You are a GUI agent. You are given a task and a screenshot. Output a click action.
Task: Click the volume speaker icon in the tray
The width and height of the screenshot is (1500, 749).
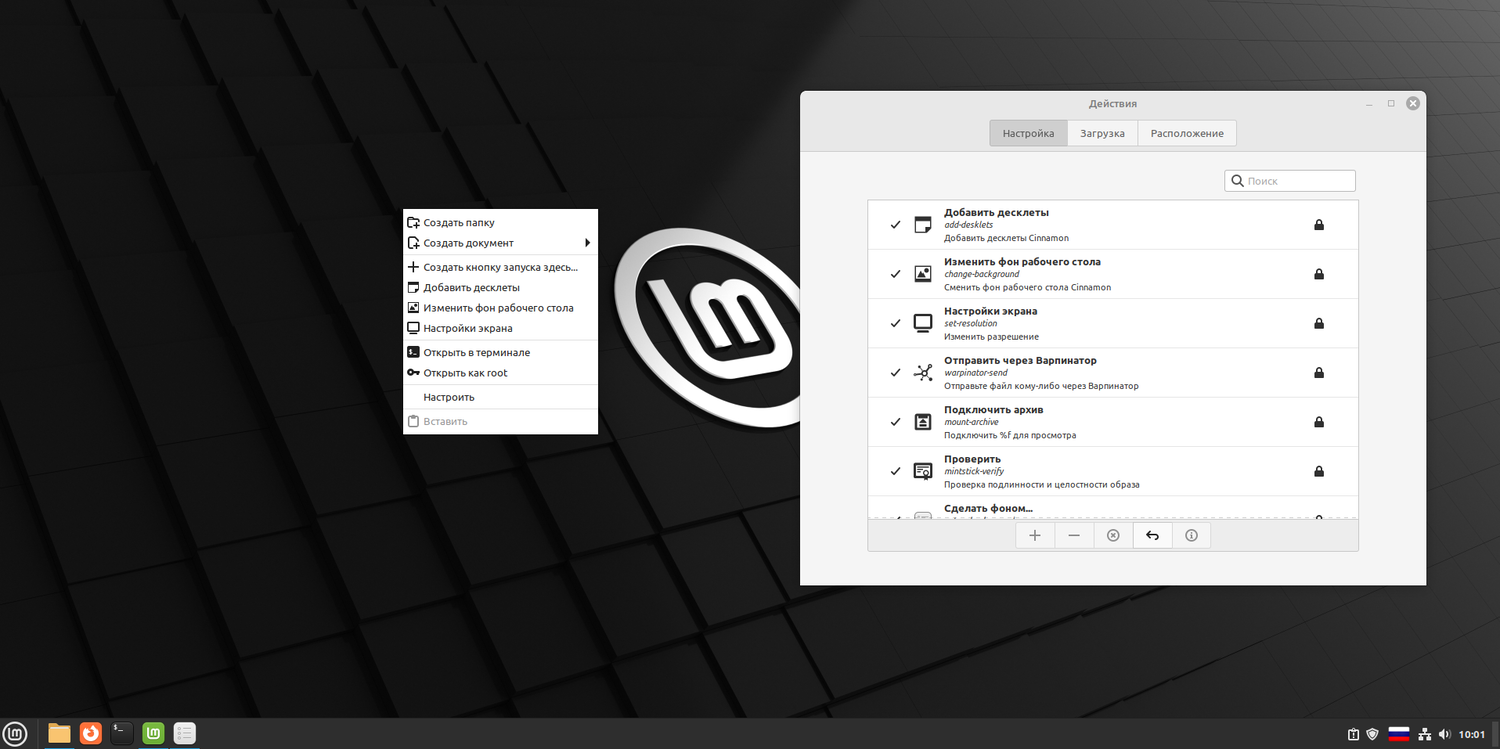tap(1445, 735)
